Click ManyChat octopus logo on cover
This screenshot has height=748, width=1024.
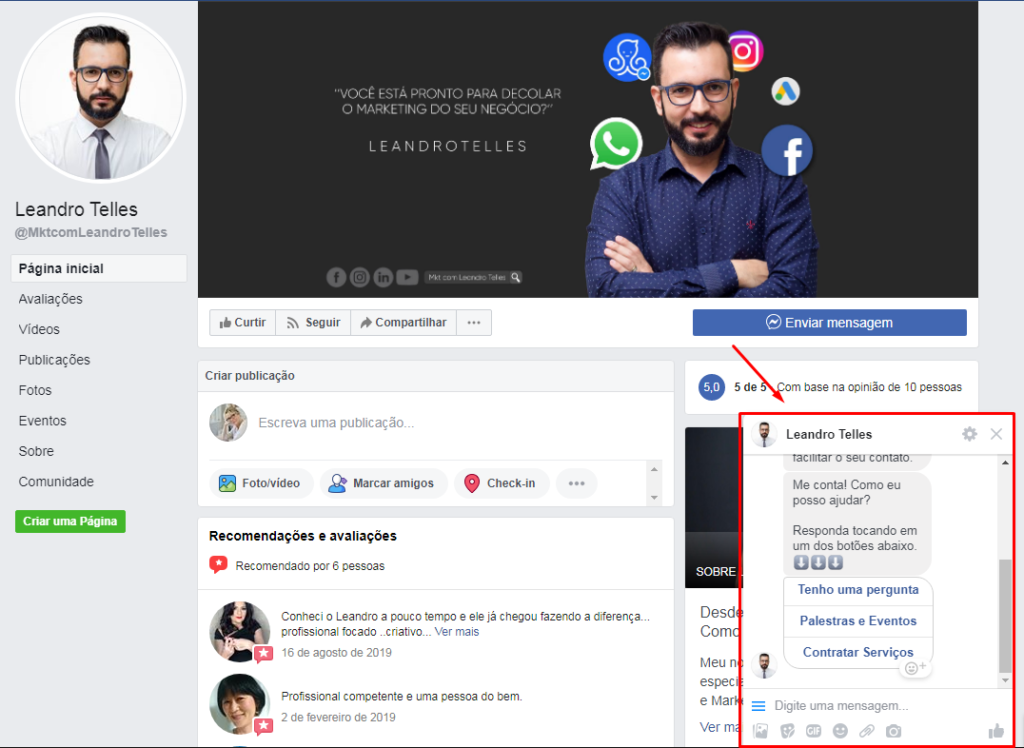627,57
